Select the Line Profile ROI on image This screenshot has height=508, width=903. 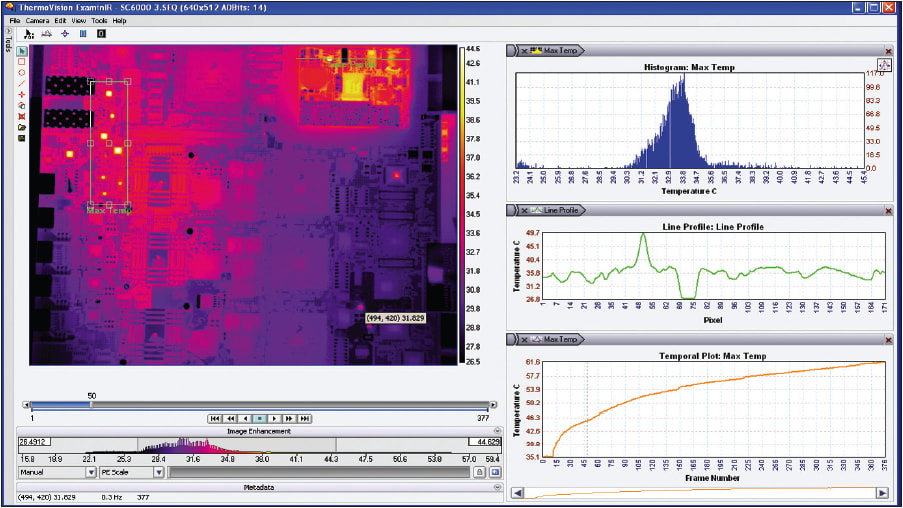coord(352,60)
